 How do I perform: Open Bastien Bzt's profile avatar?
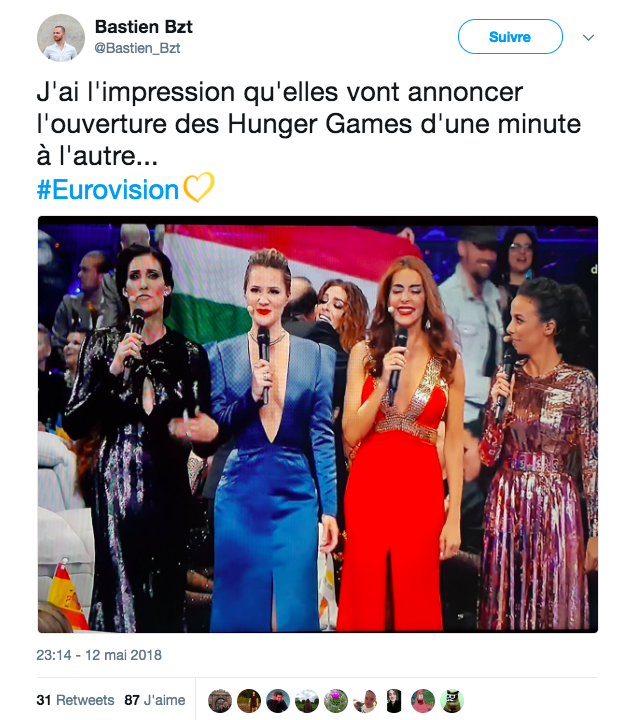[61, 38]
